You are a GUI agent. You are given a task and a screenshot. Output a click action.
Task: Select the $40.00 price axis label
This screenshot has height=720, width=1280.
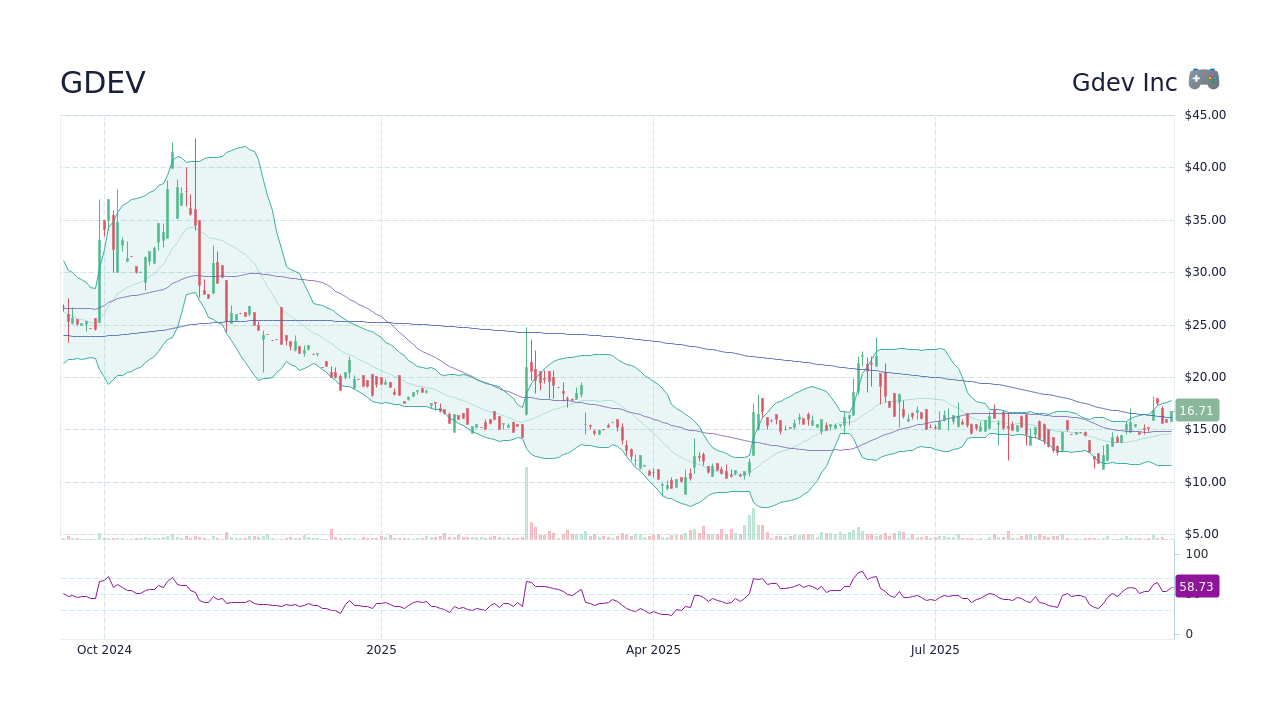click(1205, 167)
